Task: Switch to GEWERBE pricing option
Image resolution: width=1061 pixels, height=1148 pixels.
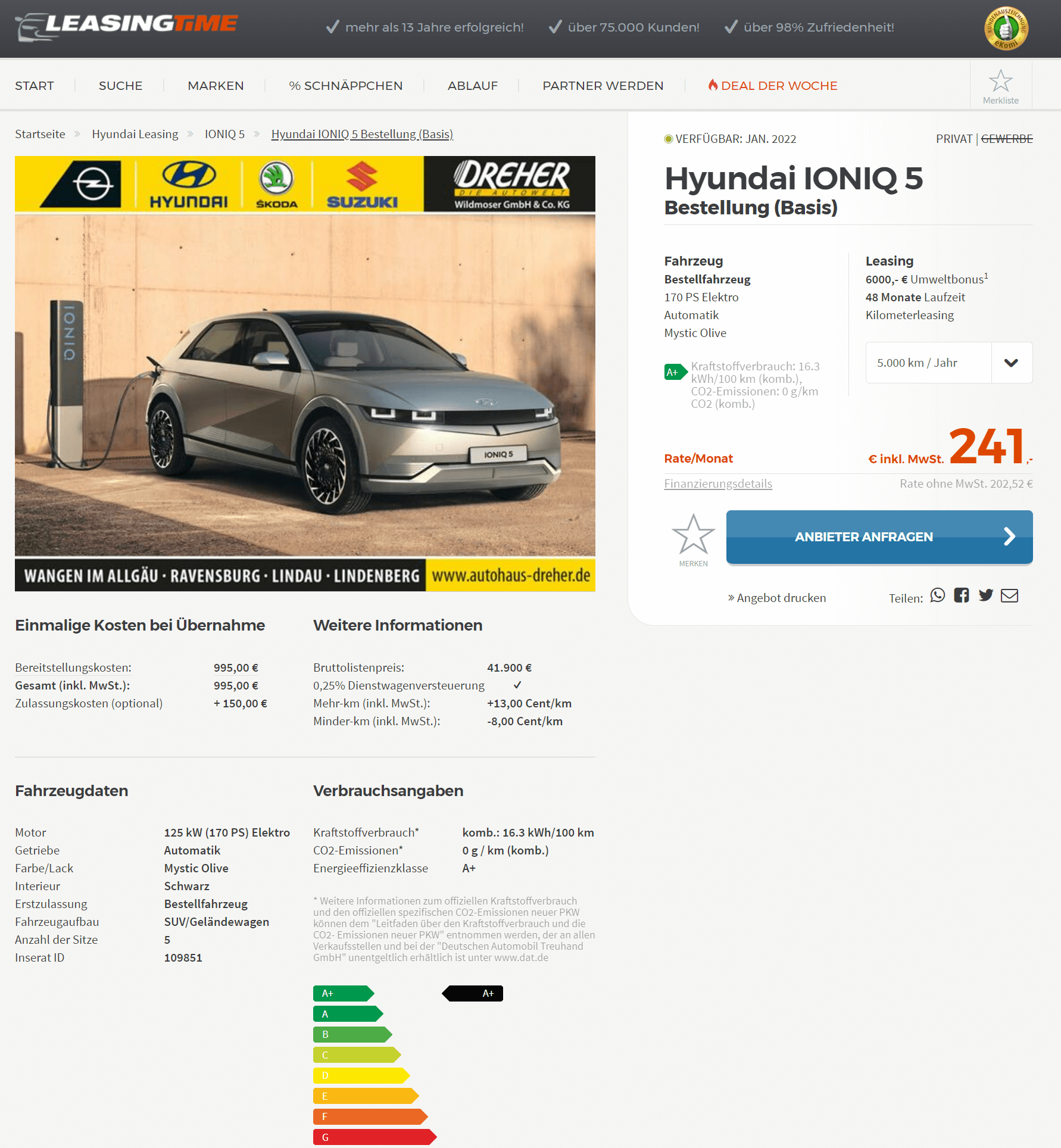Action: 1006,139
